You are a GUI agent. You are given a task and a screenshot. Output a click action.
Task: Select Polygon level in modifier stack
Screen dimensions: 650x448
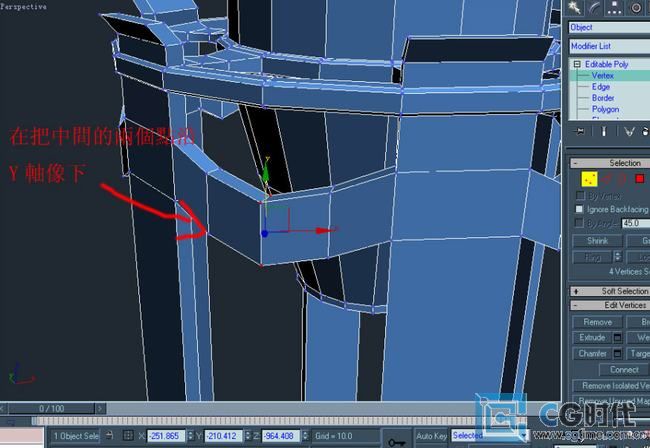click(605, 109)
